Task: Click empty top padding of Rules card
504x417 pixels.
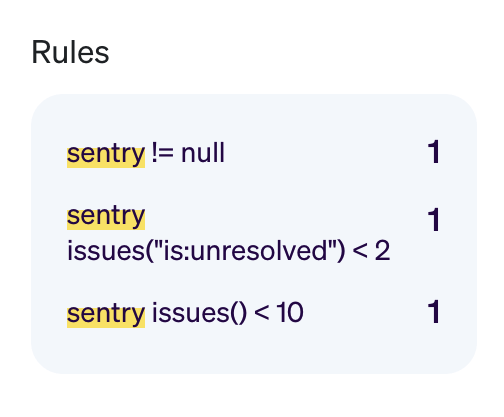Action: 254,115
